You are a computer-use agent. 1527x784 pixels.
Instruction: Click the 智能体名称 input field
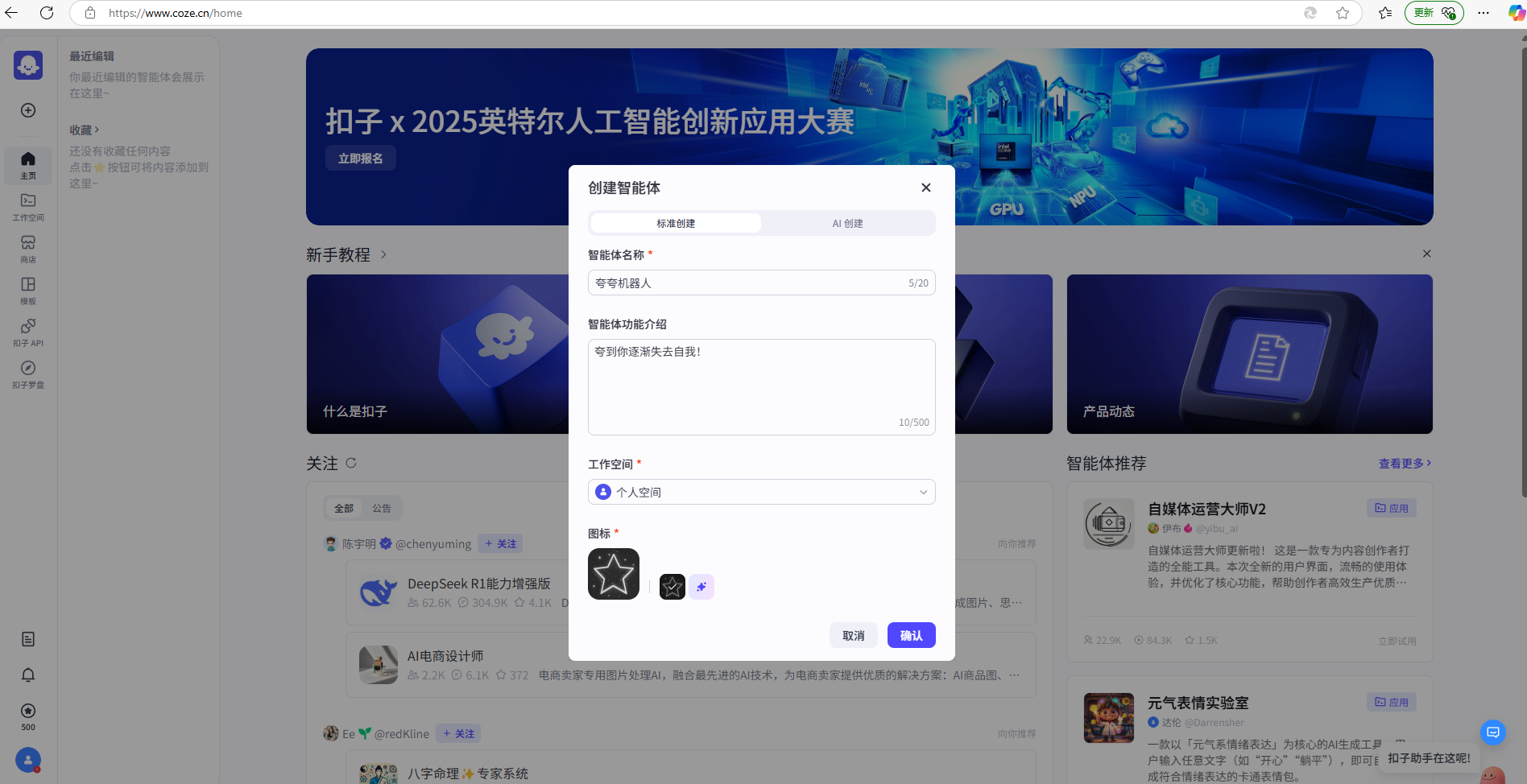point(762,283)
